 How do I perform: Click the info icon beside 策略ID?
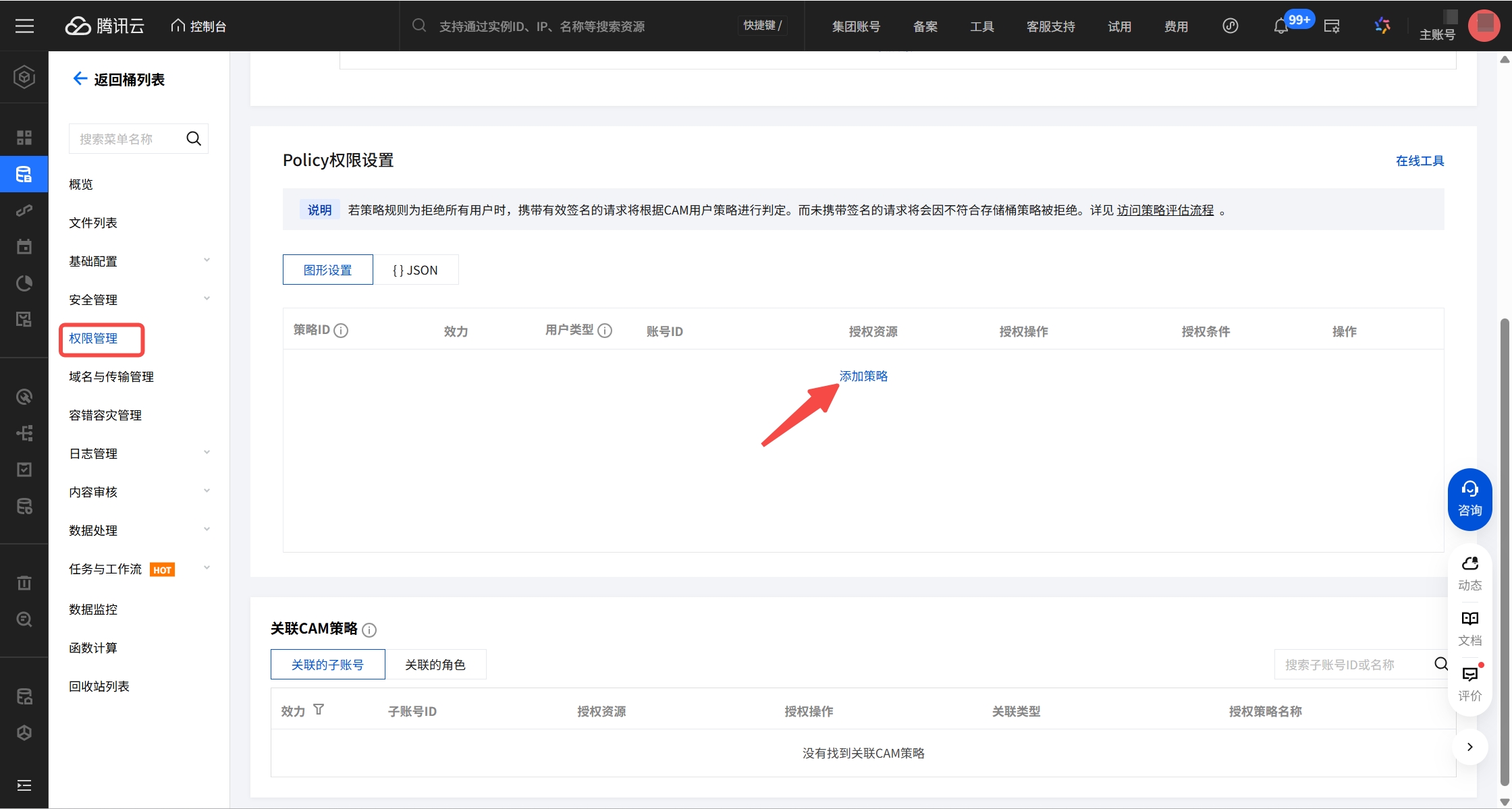341,331
